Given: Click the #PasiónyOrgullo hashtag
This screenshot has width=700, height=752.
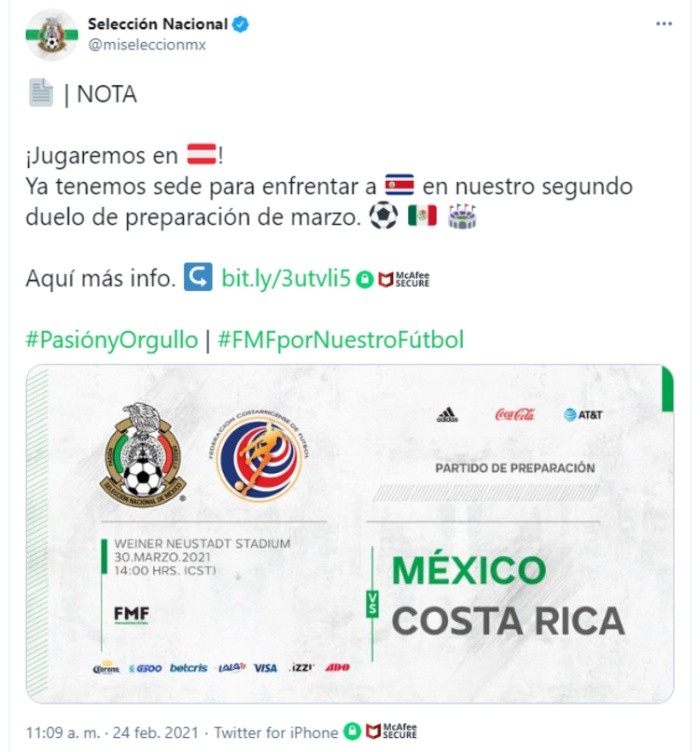Looking at the screenshot, I should (112, 340).
